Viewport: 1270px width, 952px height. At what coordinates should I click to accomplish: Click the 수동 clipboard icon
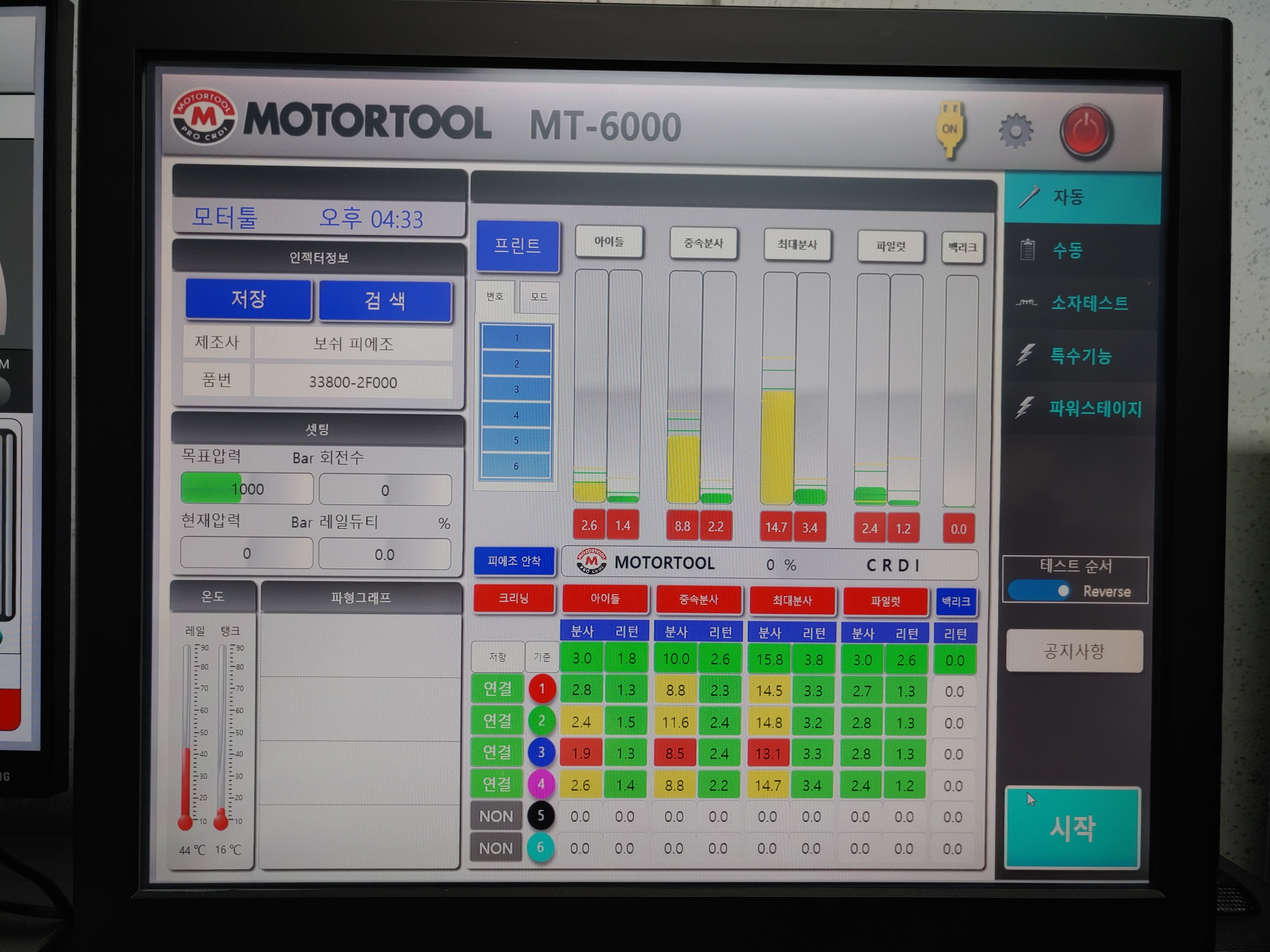[1027, 250]
